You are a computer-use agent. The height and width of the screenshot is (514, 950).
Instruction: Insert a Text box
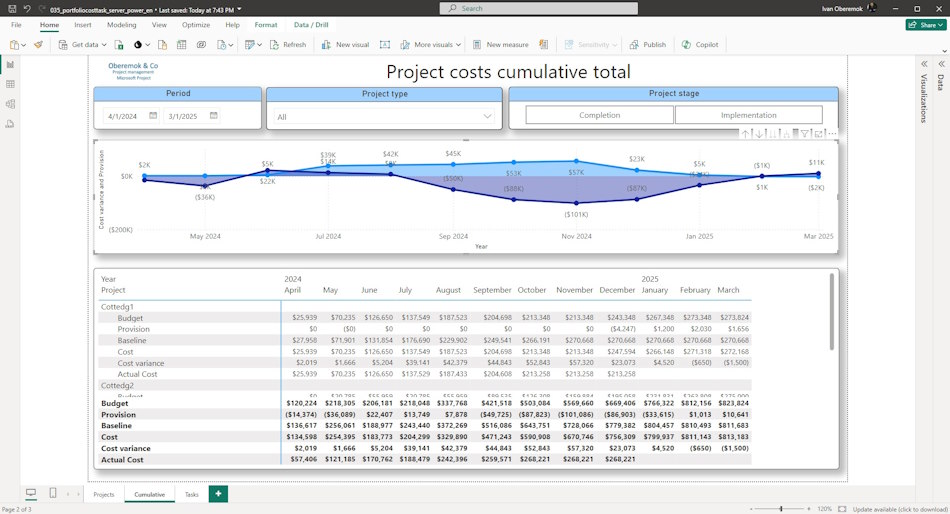(x=385, y=45)
